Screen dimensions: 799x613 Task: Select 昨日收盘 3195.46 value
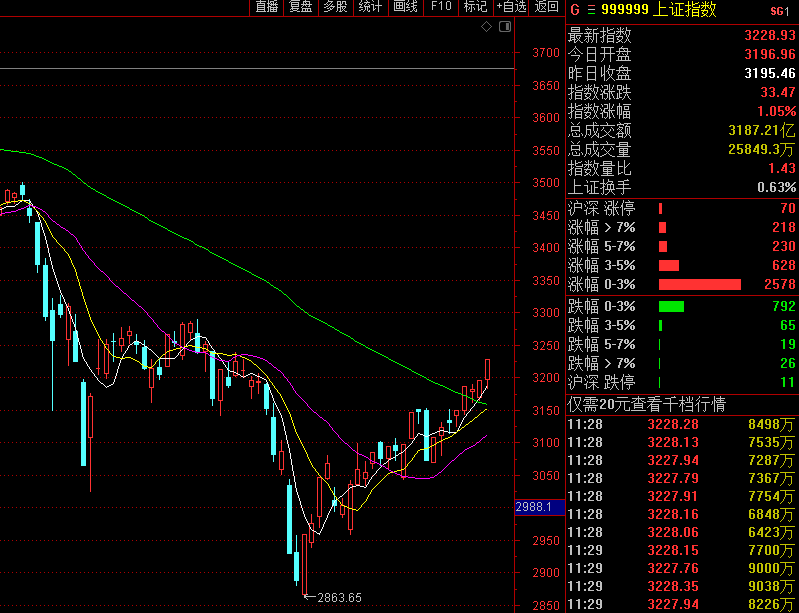coord(769,73)
